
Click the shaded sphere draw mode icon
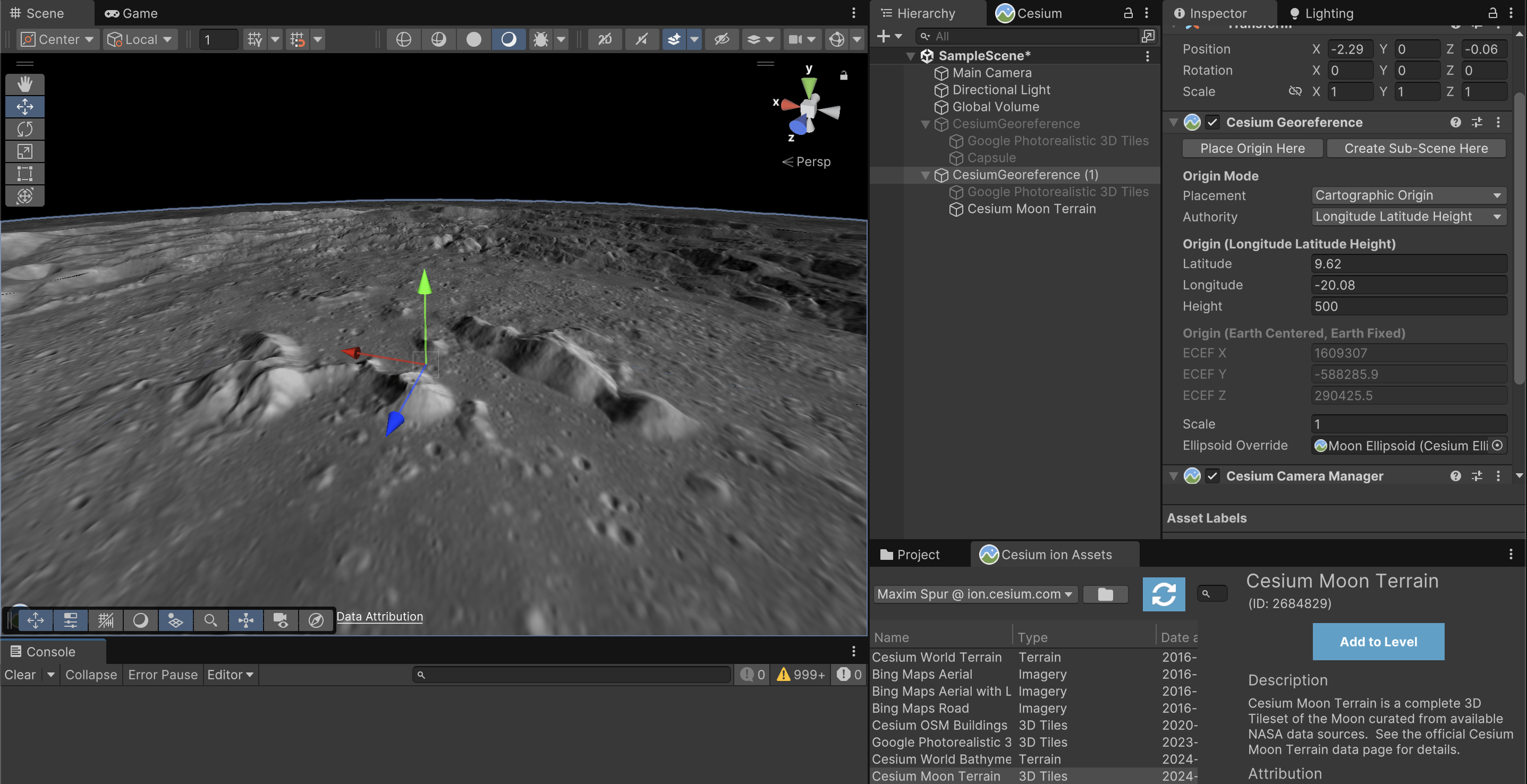click(508, 40)
